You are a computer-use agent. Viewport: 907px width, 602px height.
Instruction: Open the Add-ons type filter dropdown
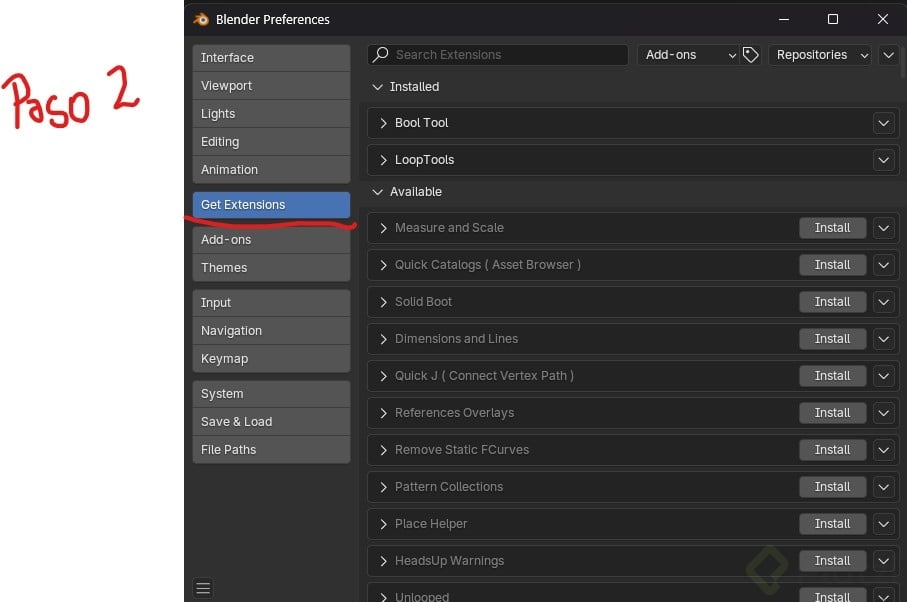(689, 55)
